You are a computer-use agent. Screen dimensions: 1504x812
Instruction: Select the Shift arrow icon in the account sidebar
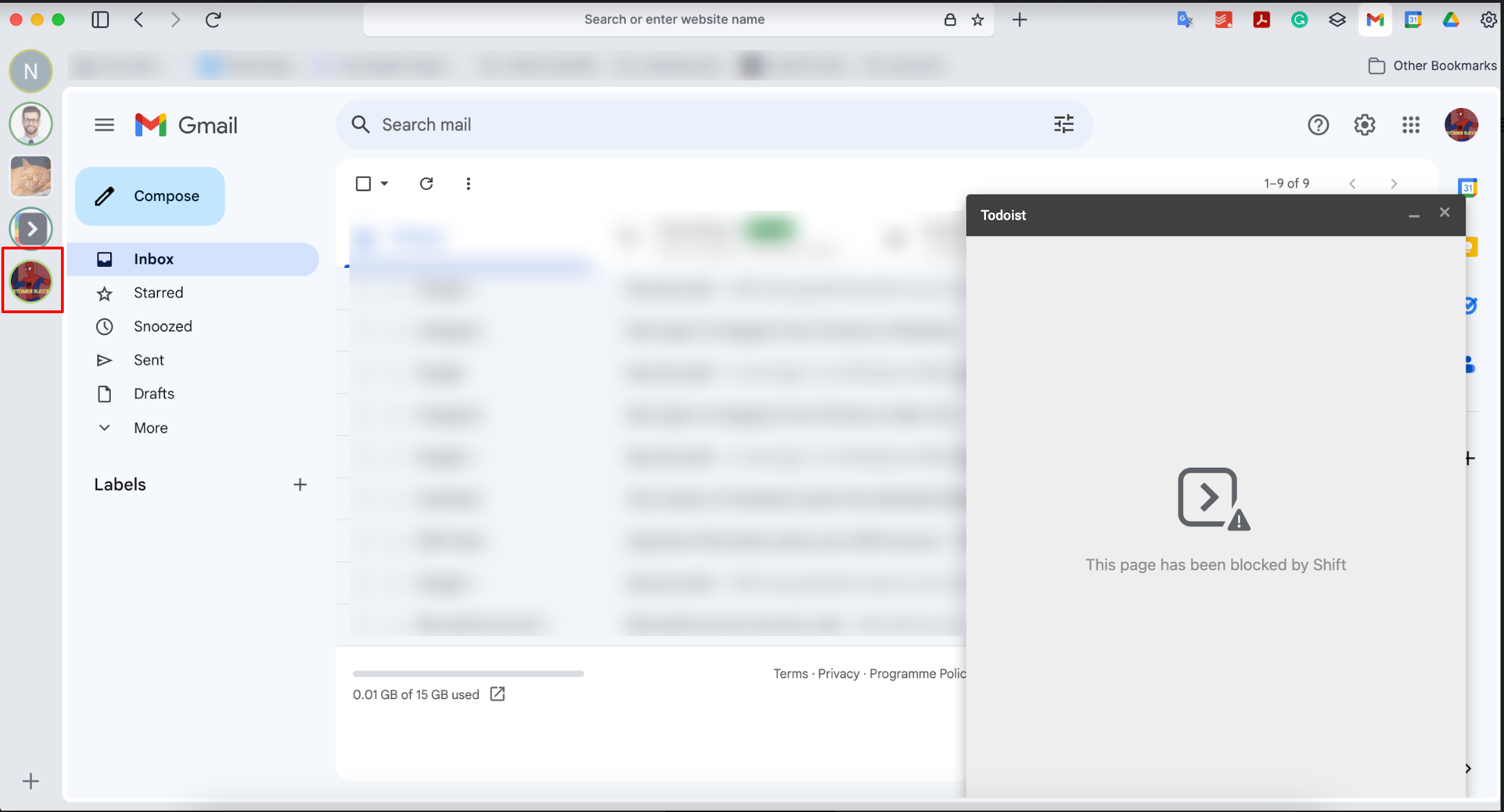click(x=30, y=229)
